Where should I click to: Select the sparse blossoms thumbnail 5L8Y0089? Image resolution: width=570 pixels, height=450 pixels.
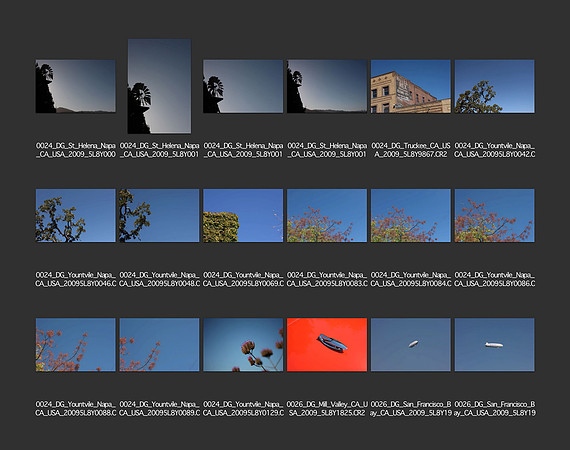pyautogui.click(x=159, y=345)
